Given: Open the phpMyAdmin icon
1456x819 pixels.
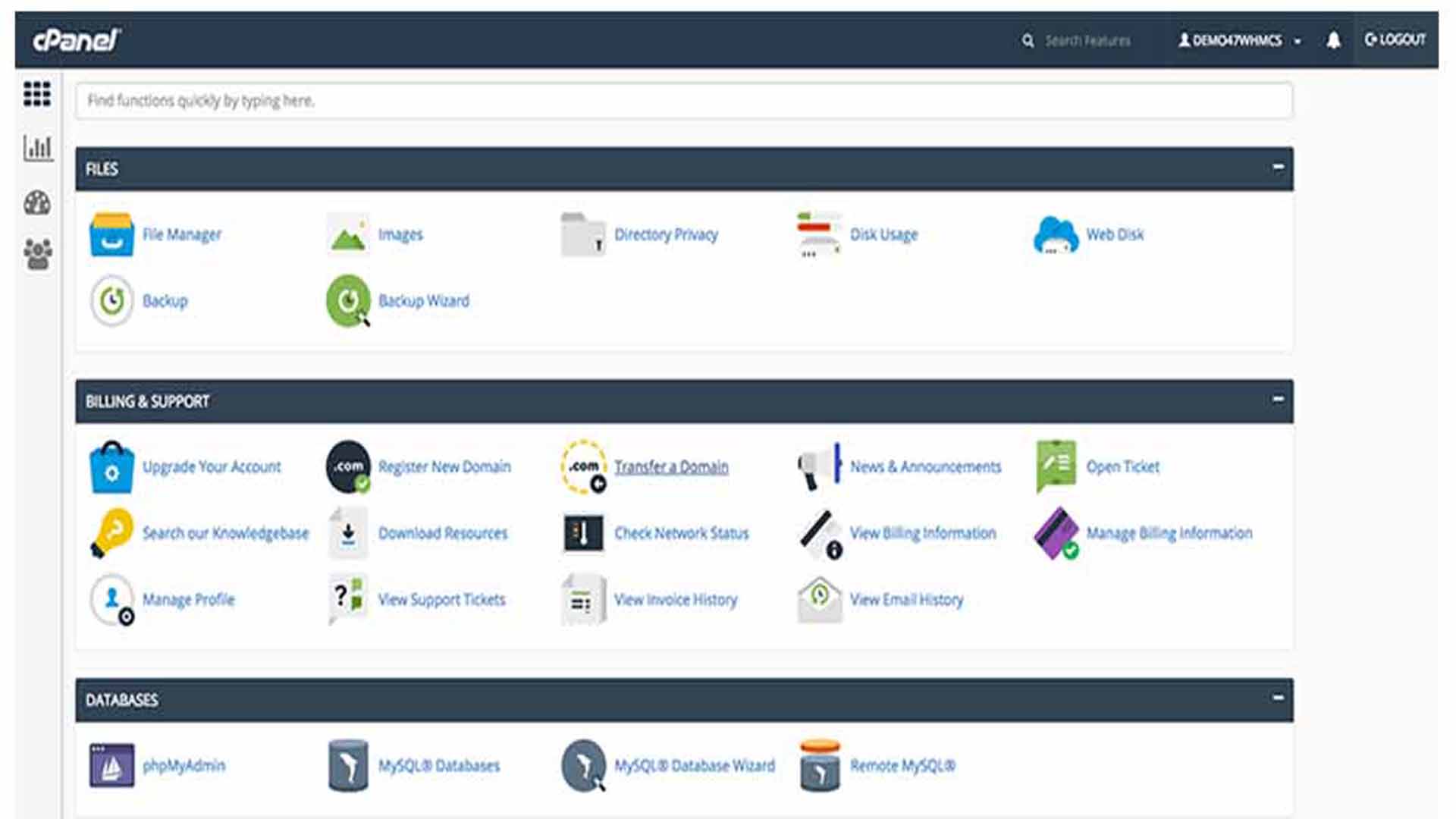Looking at the screenshot, I should tap(111, 765).
